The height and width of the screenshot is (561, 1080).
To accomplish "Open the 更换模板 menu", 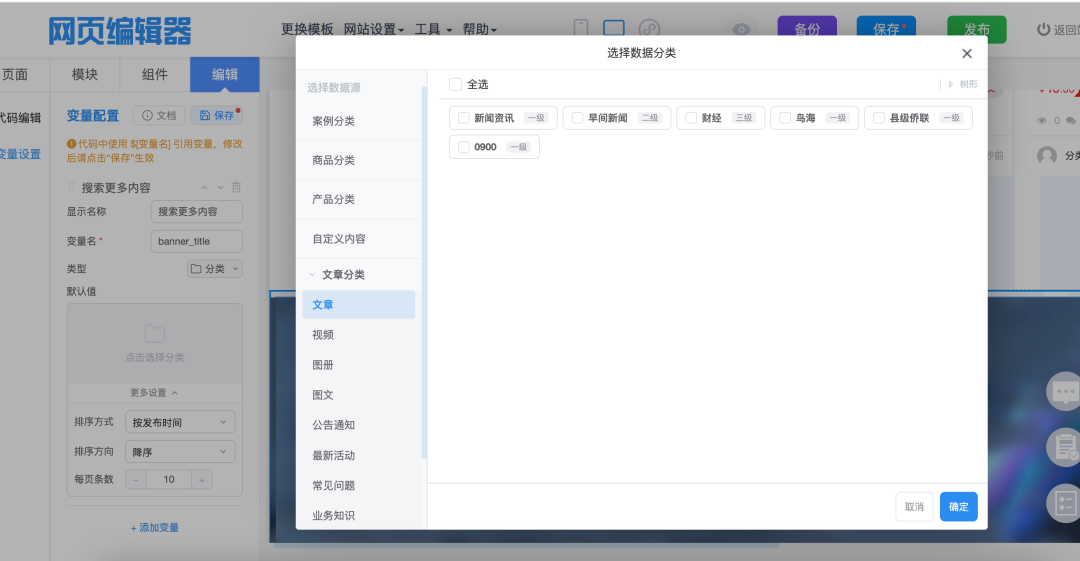I will click(x=307, y=29).
